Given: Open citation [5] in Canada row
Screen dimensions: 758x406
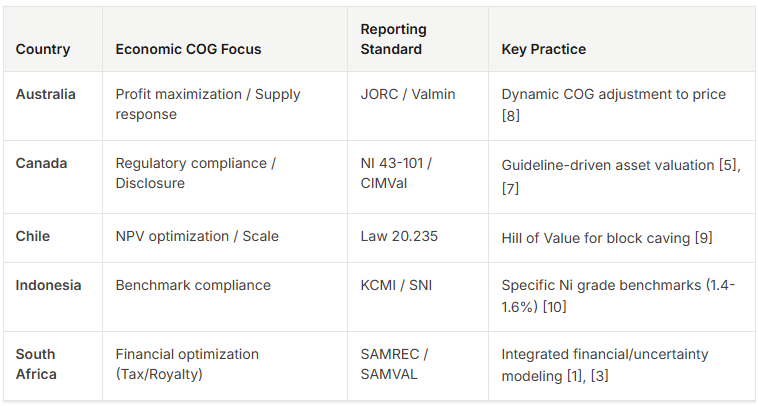Looking at the screenshot, I should [730, 163].
